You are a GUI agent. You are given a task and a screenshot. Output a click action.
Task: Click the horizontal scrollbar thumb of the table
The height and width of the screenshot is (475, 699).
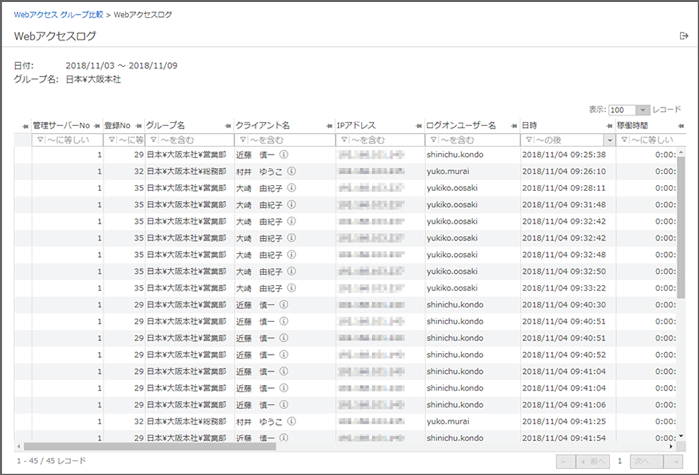[150, 446]
